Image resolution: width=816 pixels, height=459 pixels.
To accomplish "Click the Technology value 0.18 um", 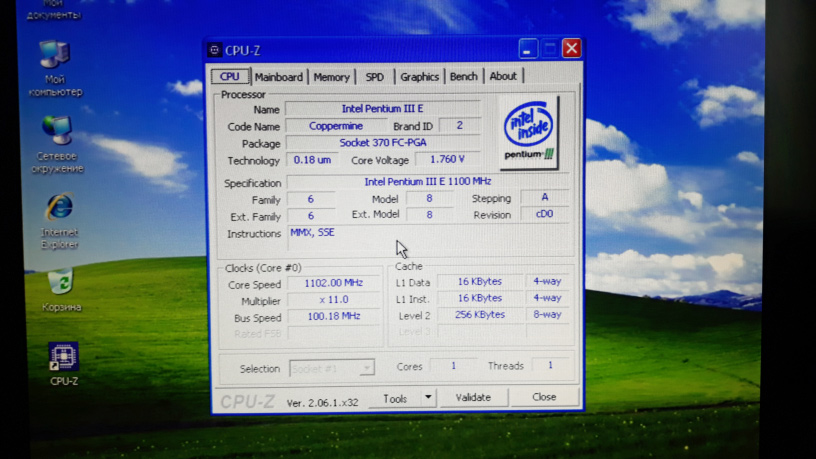I will pyautogui.click(x=312, y=160).
